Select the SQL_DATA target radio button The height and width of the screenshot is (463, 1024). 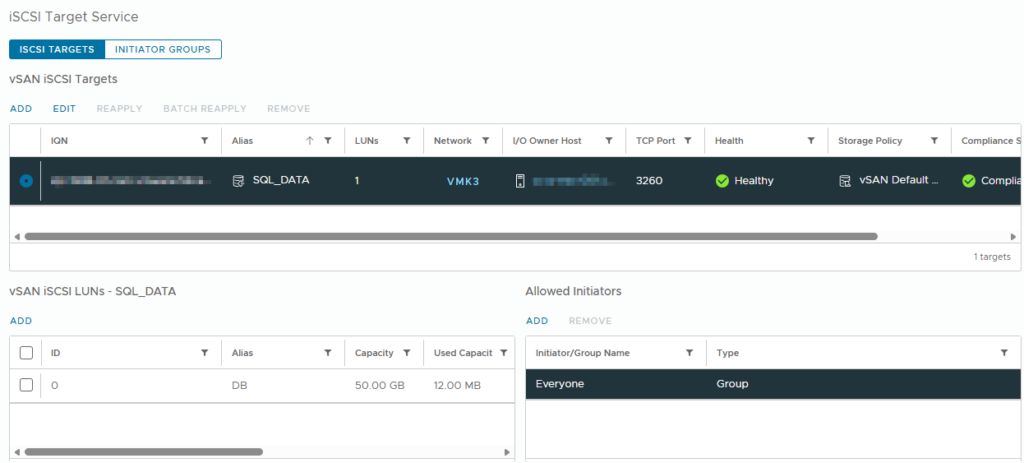point(26,181)
